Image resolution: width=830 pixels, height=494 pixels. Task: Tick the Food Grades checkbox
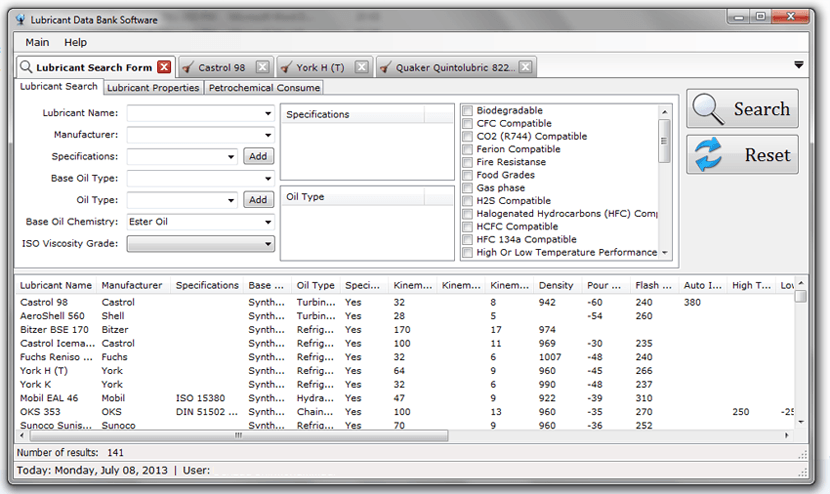click(x=467, y=175)
